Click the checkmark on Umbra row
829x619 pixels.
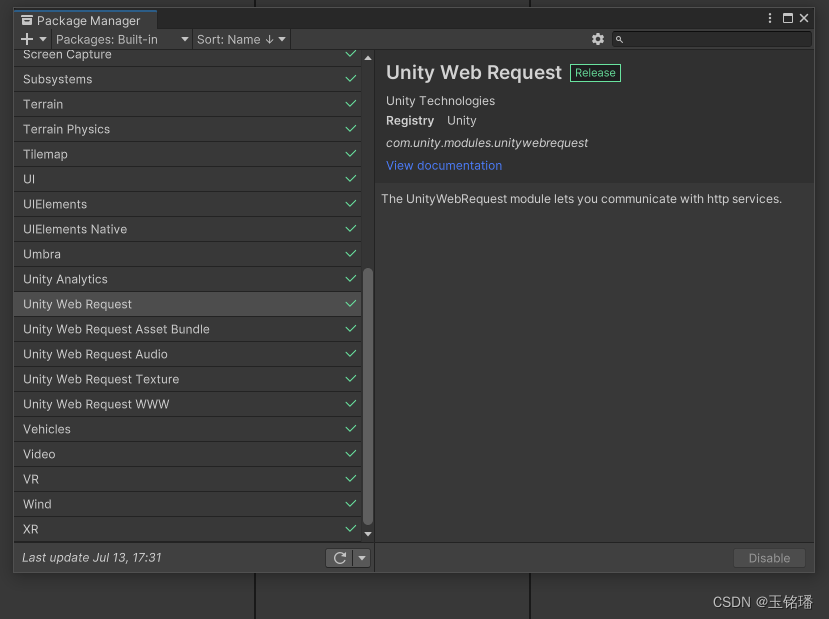tap(350, 254)
